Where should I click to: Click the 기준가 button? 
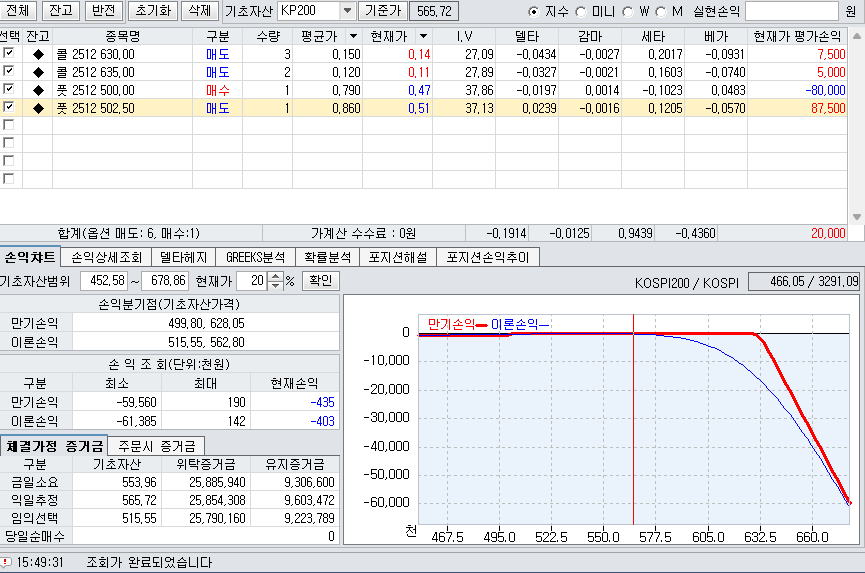pyautogui.click(x=383, y=10)
